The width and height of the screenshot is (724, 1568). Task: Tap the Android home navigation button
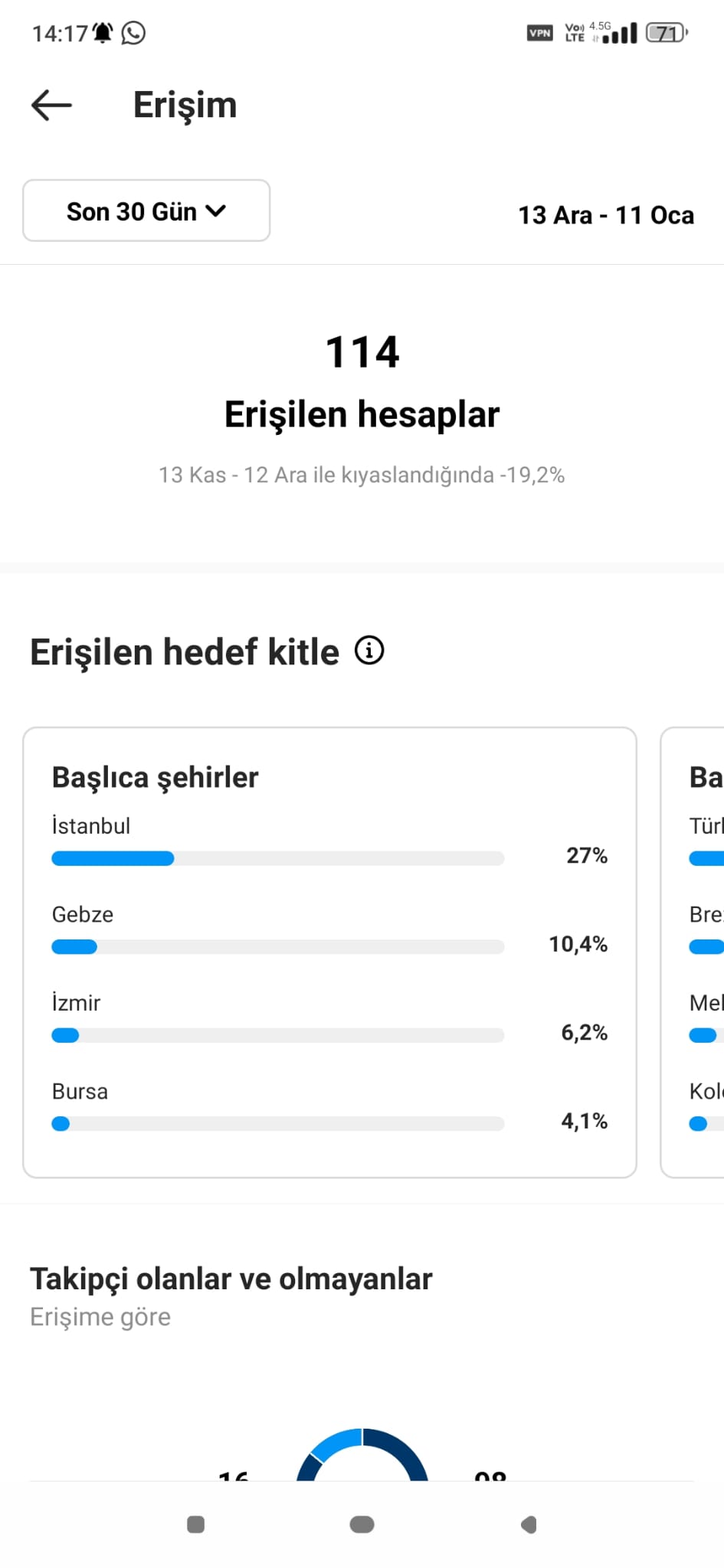(362, 1524)
